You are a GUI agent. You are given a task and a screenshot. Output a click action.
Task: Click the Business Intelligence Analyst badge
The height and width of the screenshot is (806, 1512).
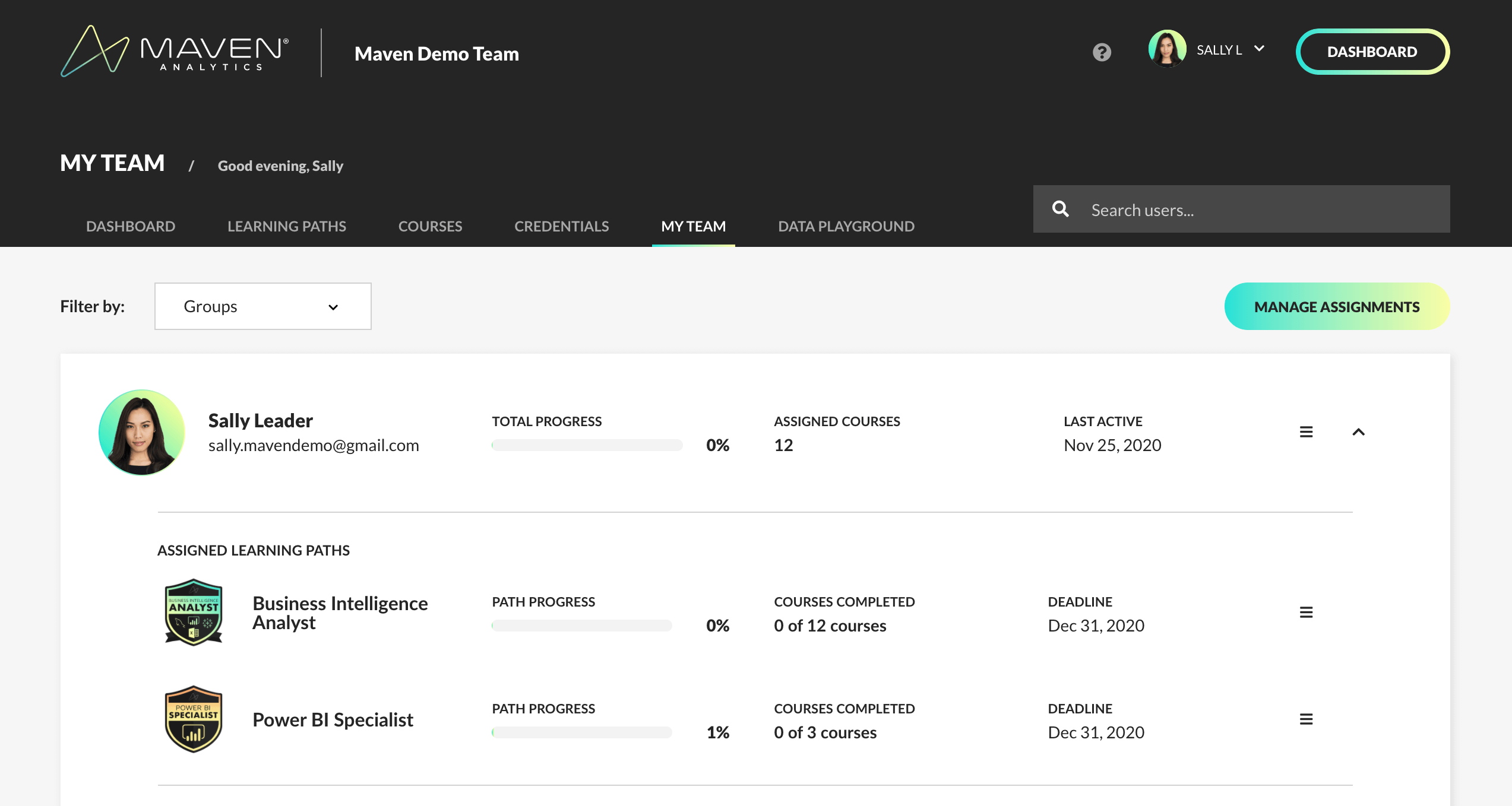tap(193, 612)
